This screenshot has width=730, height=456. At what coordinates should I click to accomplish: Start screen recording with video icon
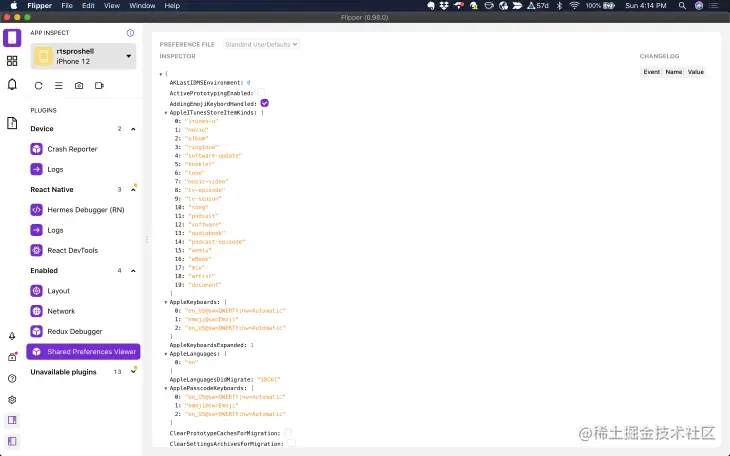point(99,86)
